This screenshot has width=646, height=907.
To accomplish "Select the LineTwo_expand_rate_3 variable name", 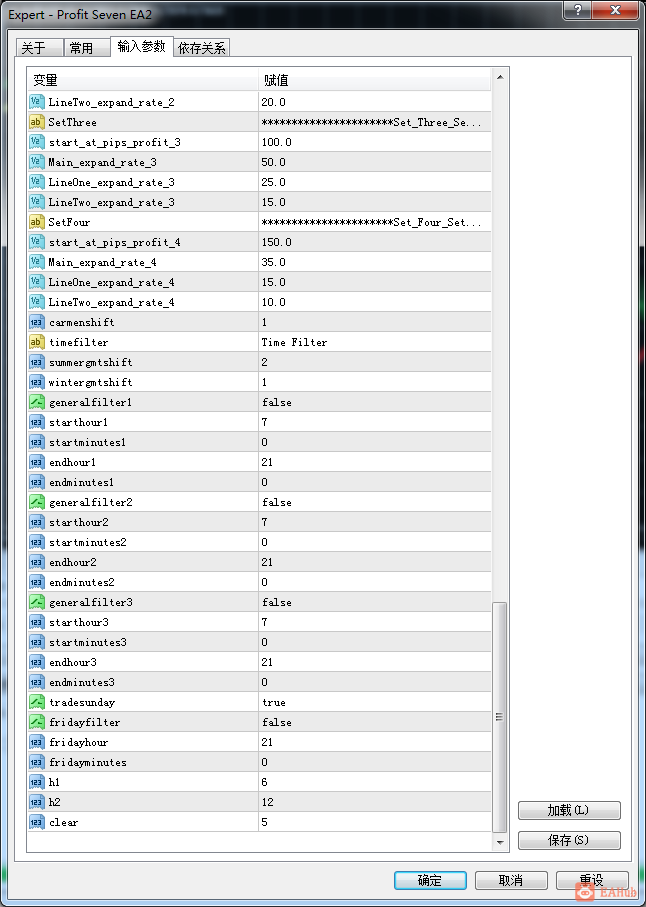I will tap(112, 202).
